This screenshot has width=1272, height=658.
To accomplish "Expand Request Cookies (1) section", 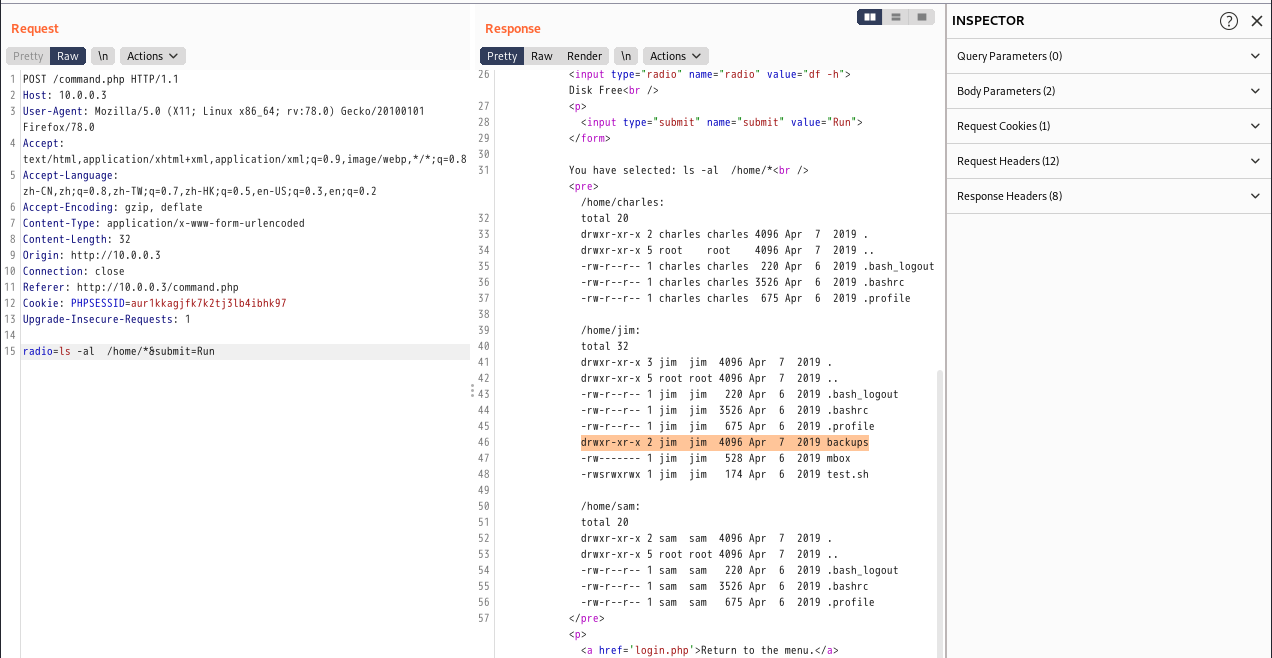I will click(1109, 126).
